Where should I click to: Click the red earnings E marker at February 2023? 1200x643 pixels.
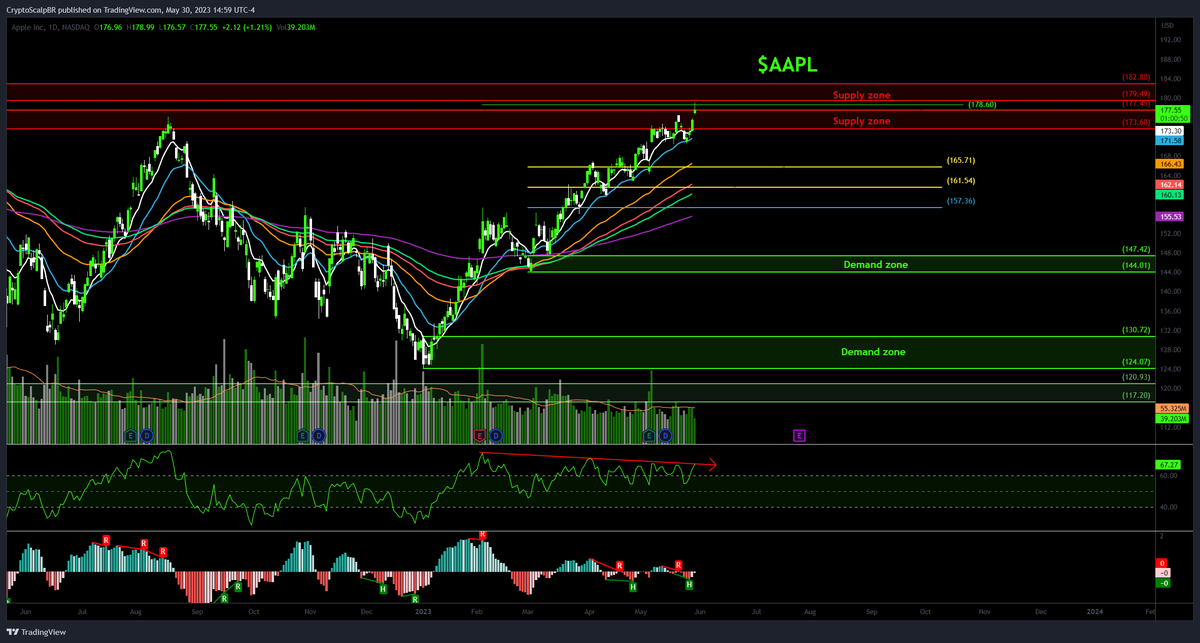tap(479, 436)
